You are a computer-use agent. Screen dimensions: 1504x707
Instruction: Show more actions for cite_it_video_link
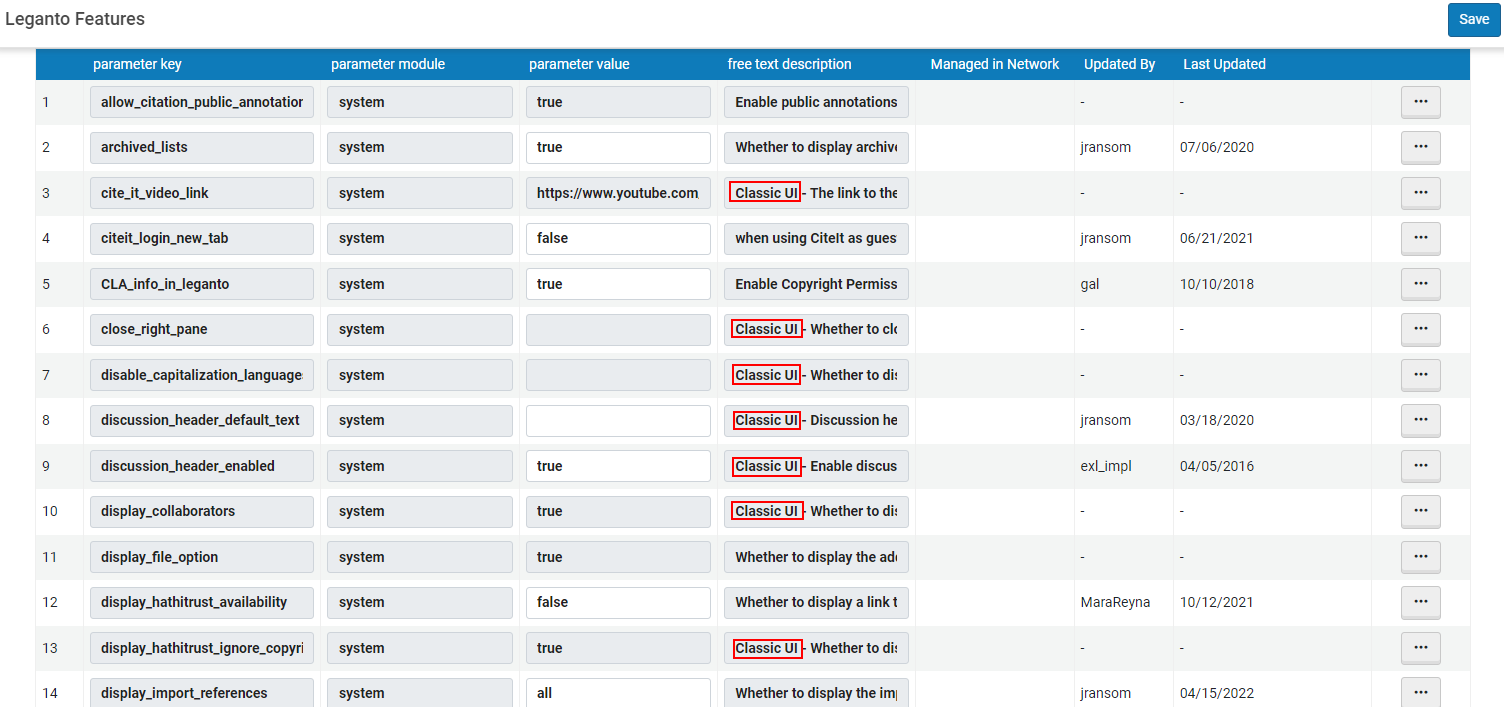pyautogui.click(x=1420, y=193)
